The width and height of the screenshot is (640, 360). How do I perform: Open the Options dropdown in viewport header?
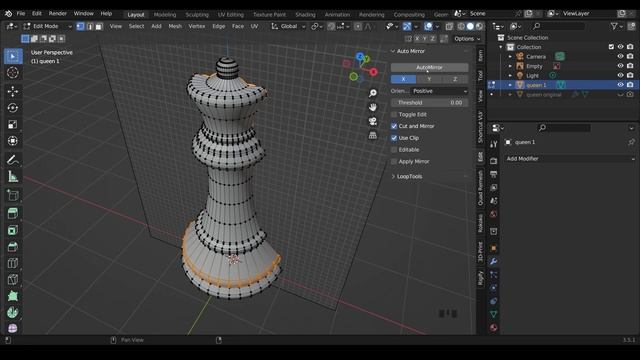coord(467,39)
